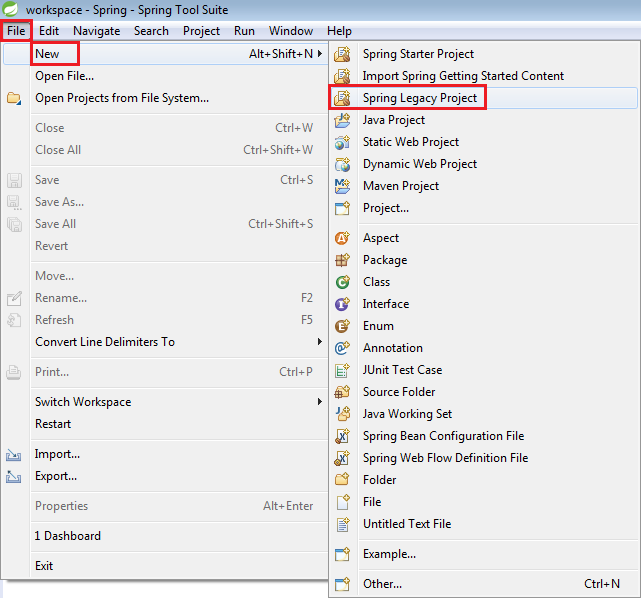This screenshot has height=598, width=641.
Task: Select Maven Project menu entry
Action: point(401,186)
